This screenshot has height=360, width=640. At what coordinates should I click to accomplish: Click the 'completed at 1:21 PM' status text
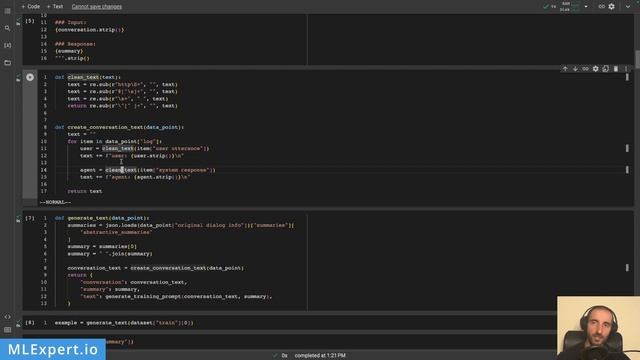320,356
